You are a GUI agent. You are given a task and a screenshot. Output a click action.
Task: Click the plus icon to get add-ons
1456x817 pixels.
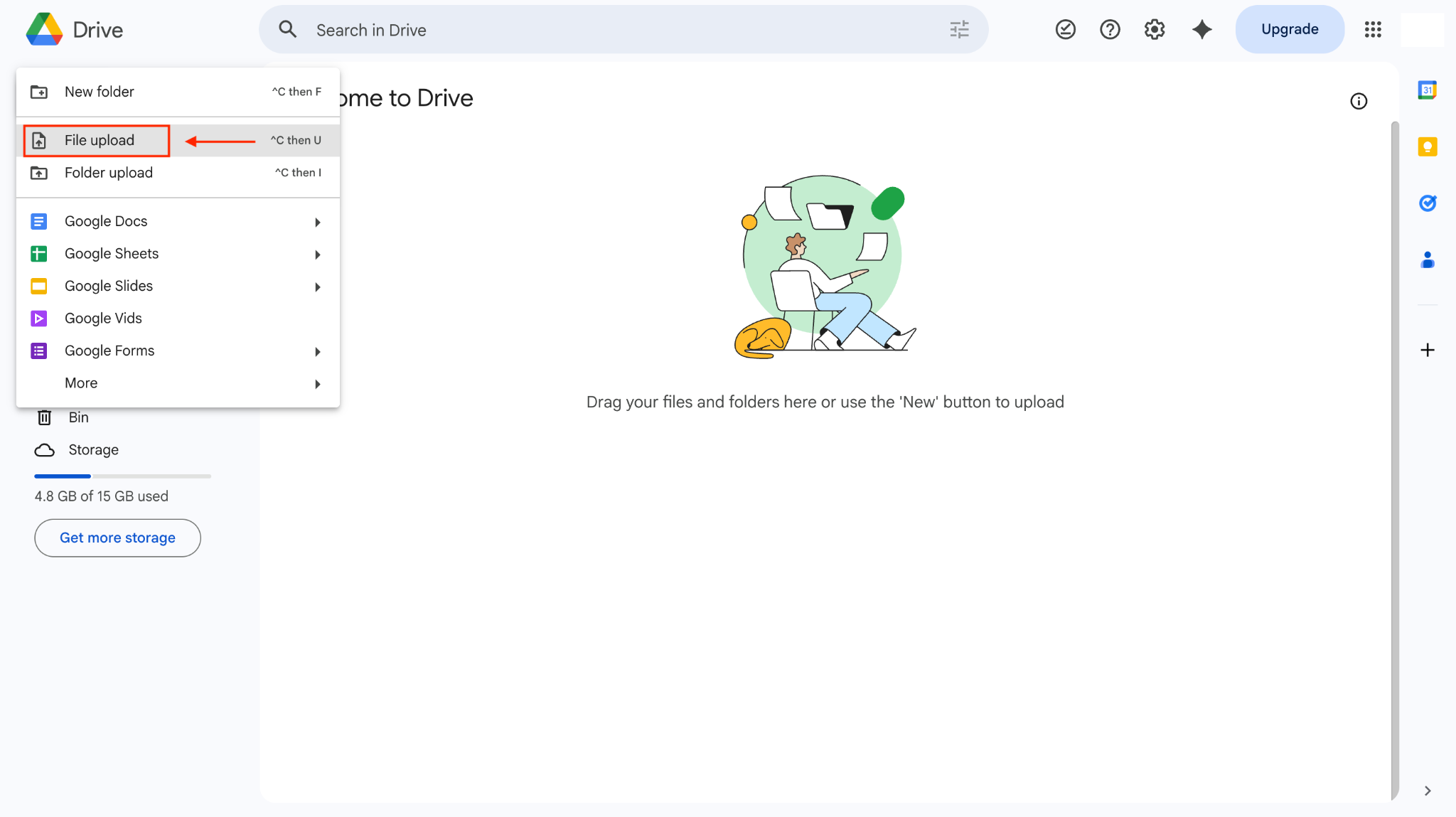click(1427, 350)
